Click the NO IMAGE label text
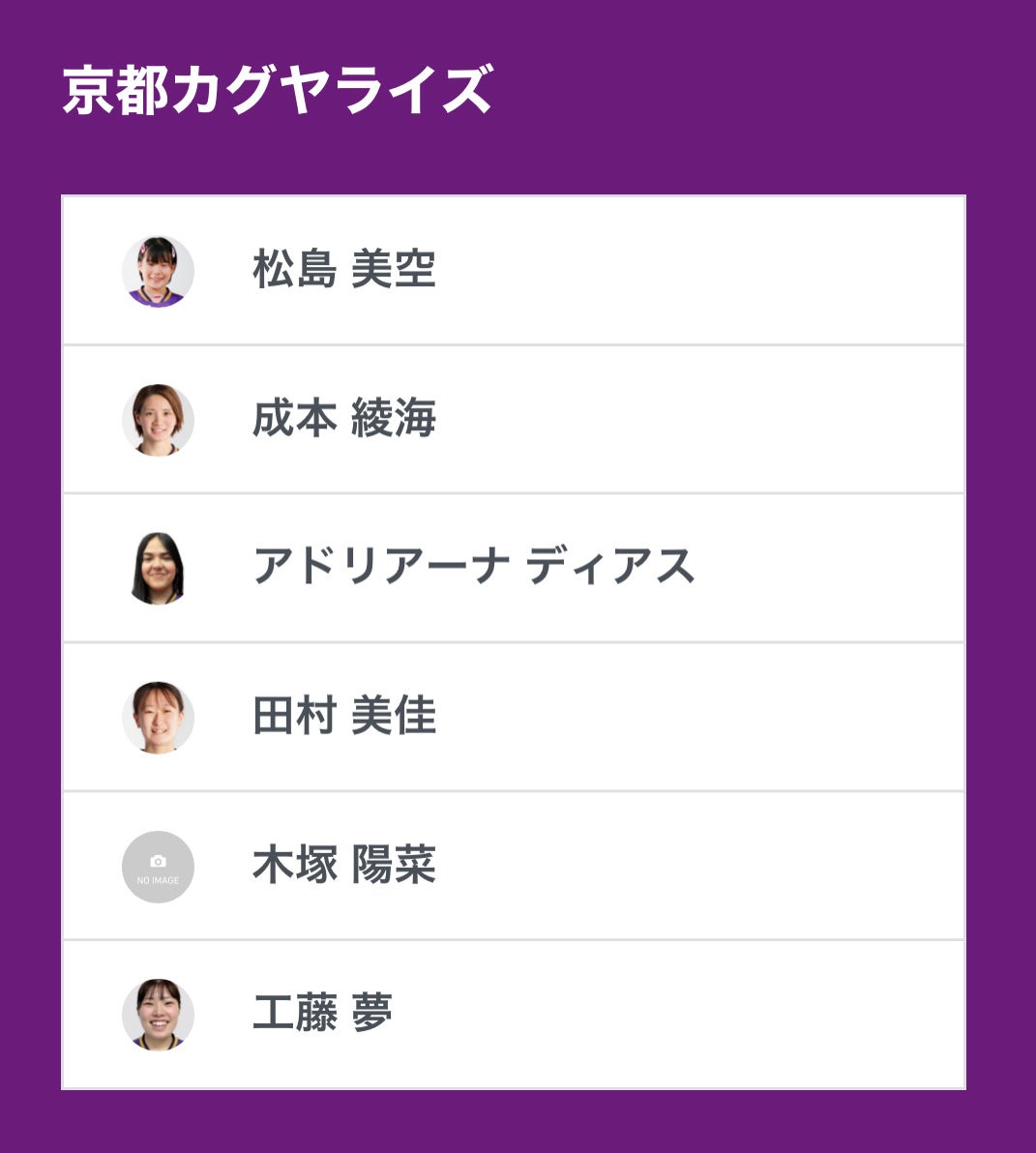Screen dimensions: 1036x1153 click(158, 881)
